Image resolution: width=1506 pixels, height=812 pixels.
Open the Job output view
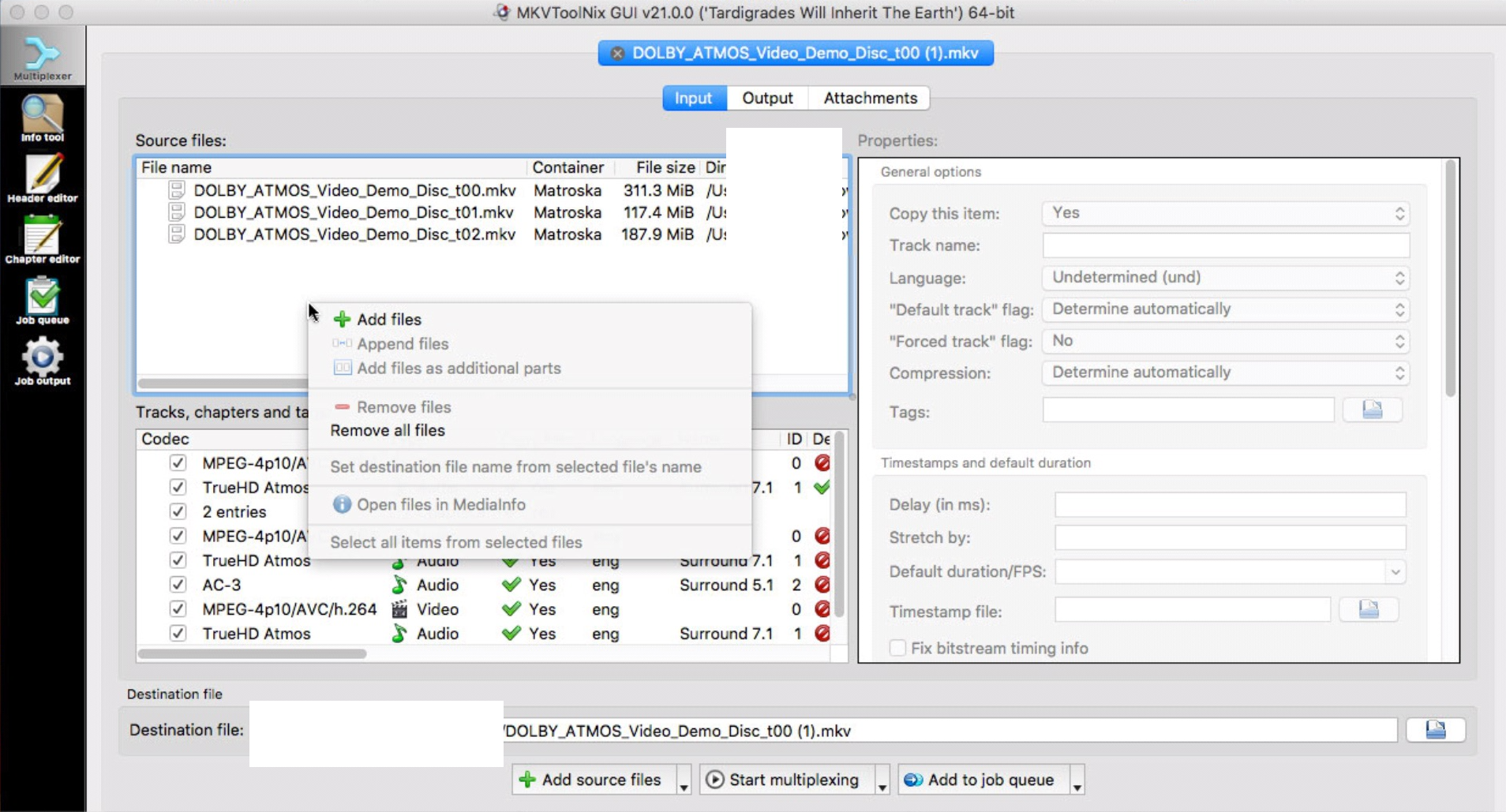pos(43,361)
